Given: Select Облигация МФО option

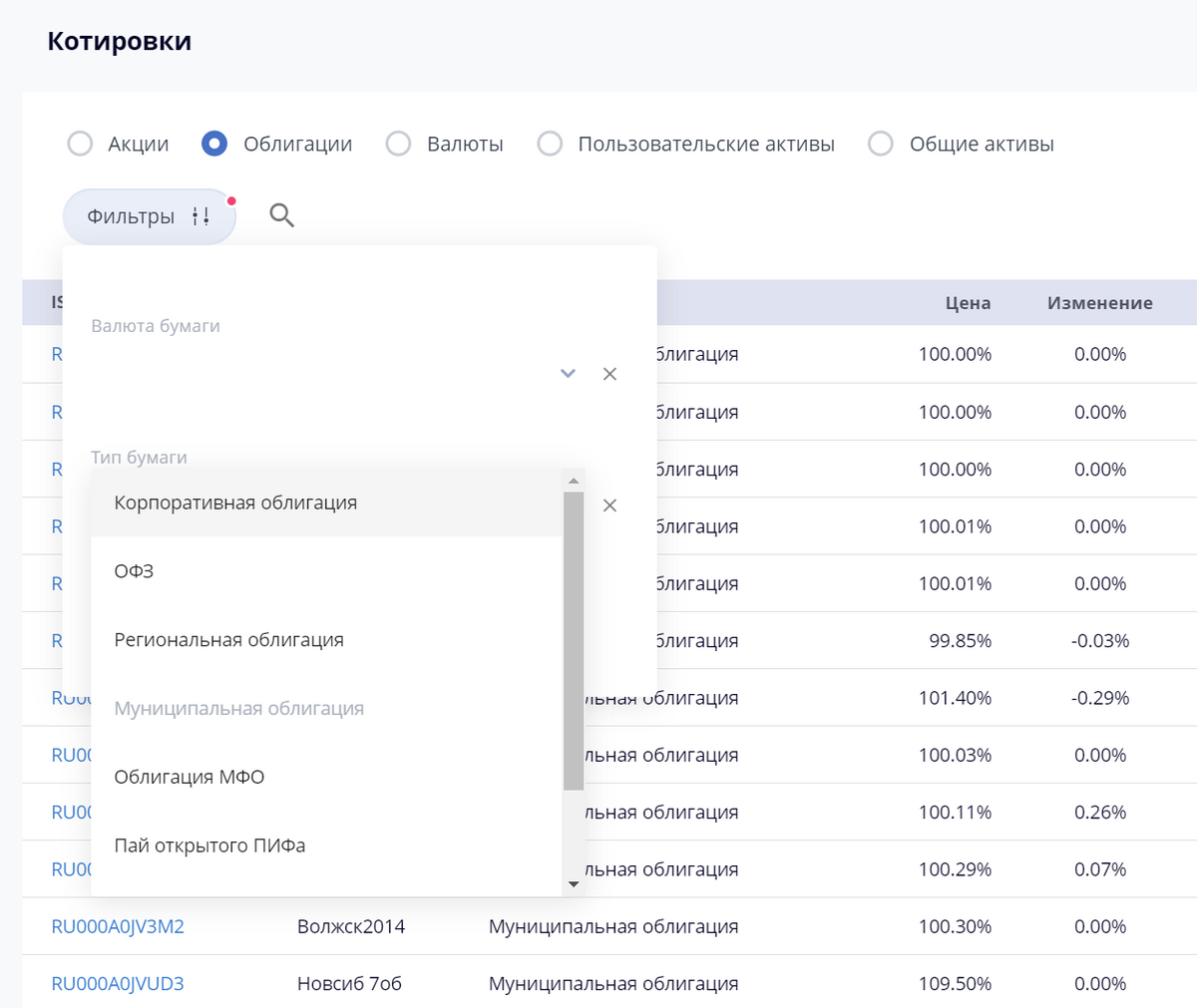Looking at the screenshot, I should (x=190, y=777).
